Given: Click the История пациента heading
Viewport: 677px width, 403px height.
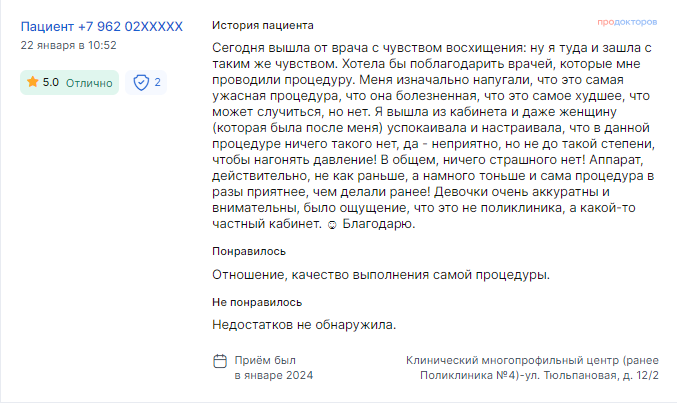Looking at the screenshot, I should pos(263,25).
